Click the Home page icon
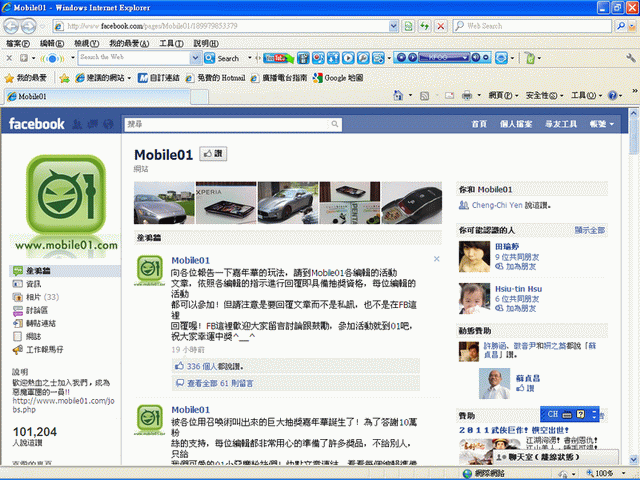This screenshot has width=640, height=480. pyautogui.click(x=398, y=96)
